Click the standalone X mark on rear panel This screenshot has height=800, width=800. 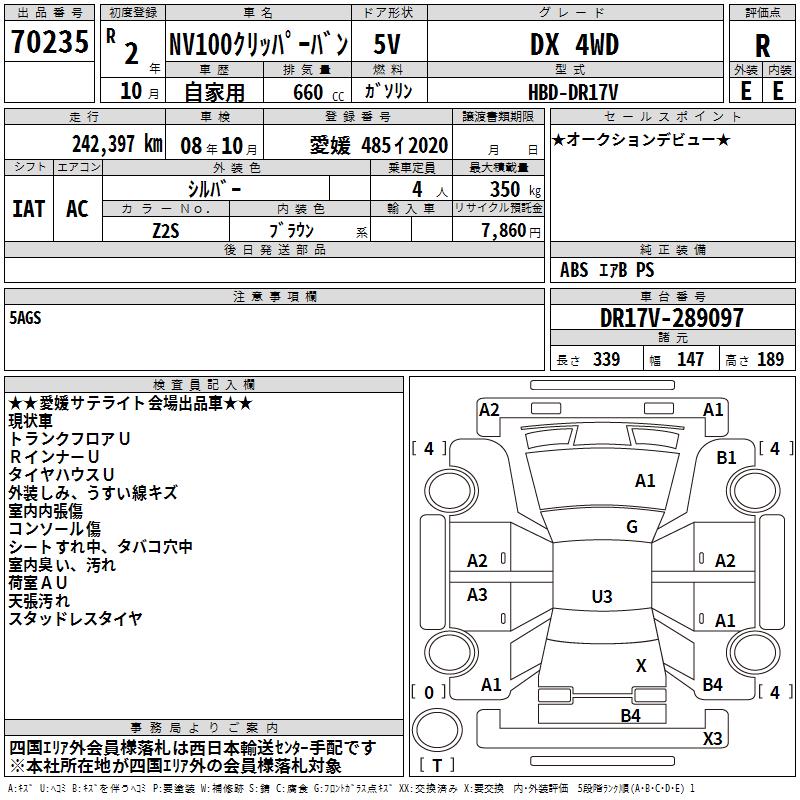tap(641, 666)
